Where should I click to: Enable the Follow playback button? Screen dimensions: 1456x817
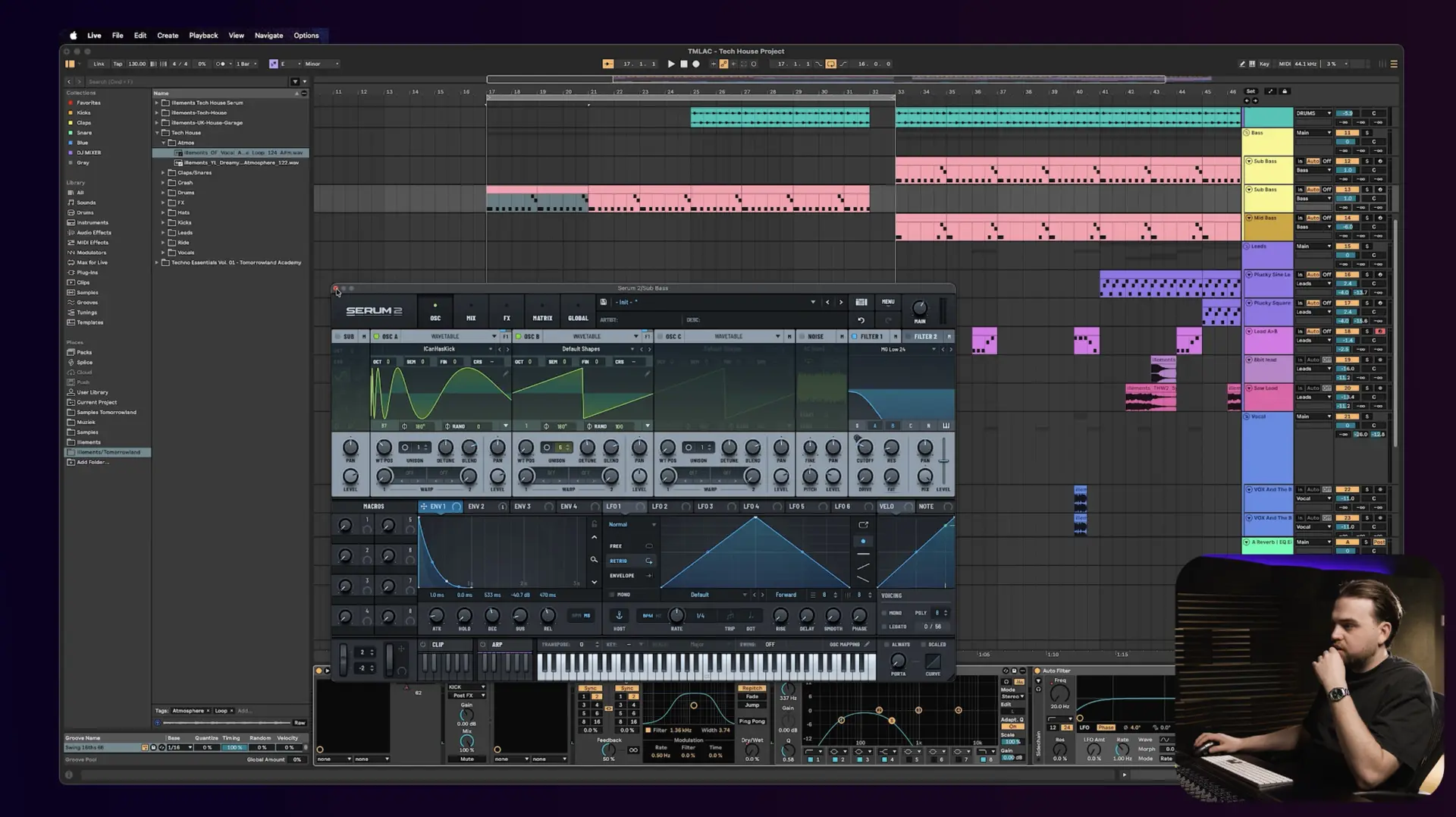click(608, 64)
